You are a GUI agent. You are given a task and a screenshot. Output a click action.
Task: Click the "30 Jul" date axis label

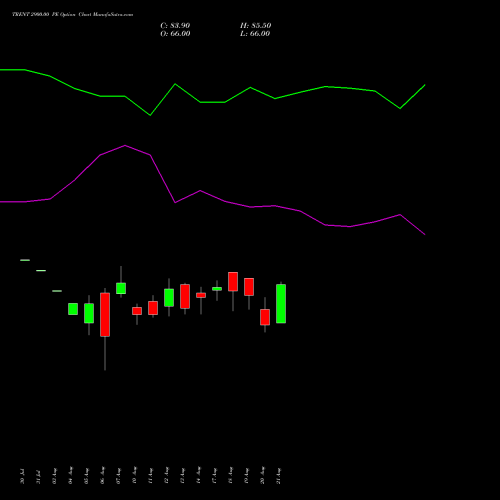(22, 476)
